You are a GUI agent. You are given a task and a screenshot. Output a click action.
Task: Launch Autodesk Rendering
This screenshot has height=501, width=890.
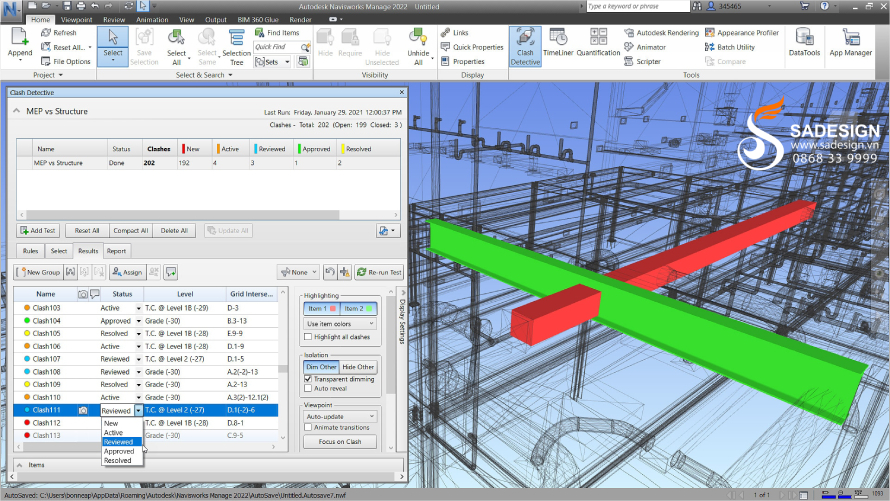pyautogui.click(x=661, y=33)
